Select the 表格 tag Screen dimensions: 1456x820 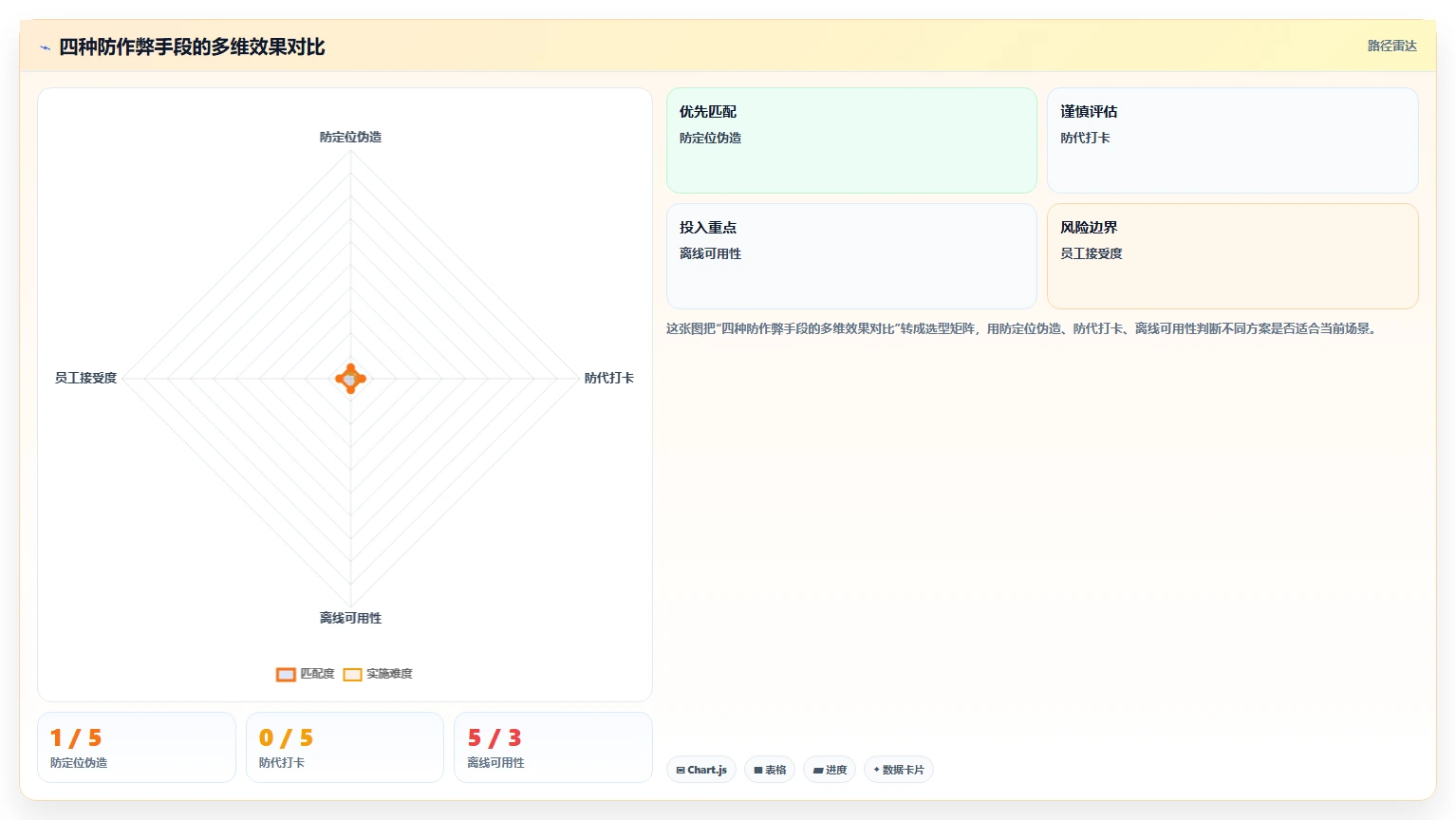click(770, 770)
